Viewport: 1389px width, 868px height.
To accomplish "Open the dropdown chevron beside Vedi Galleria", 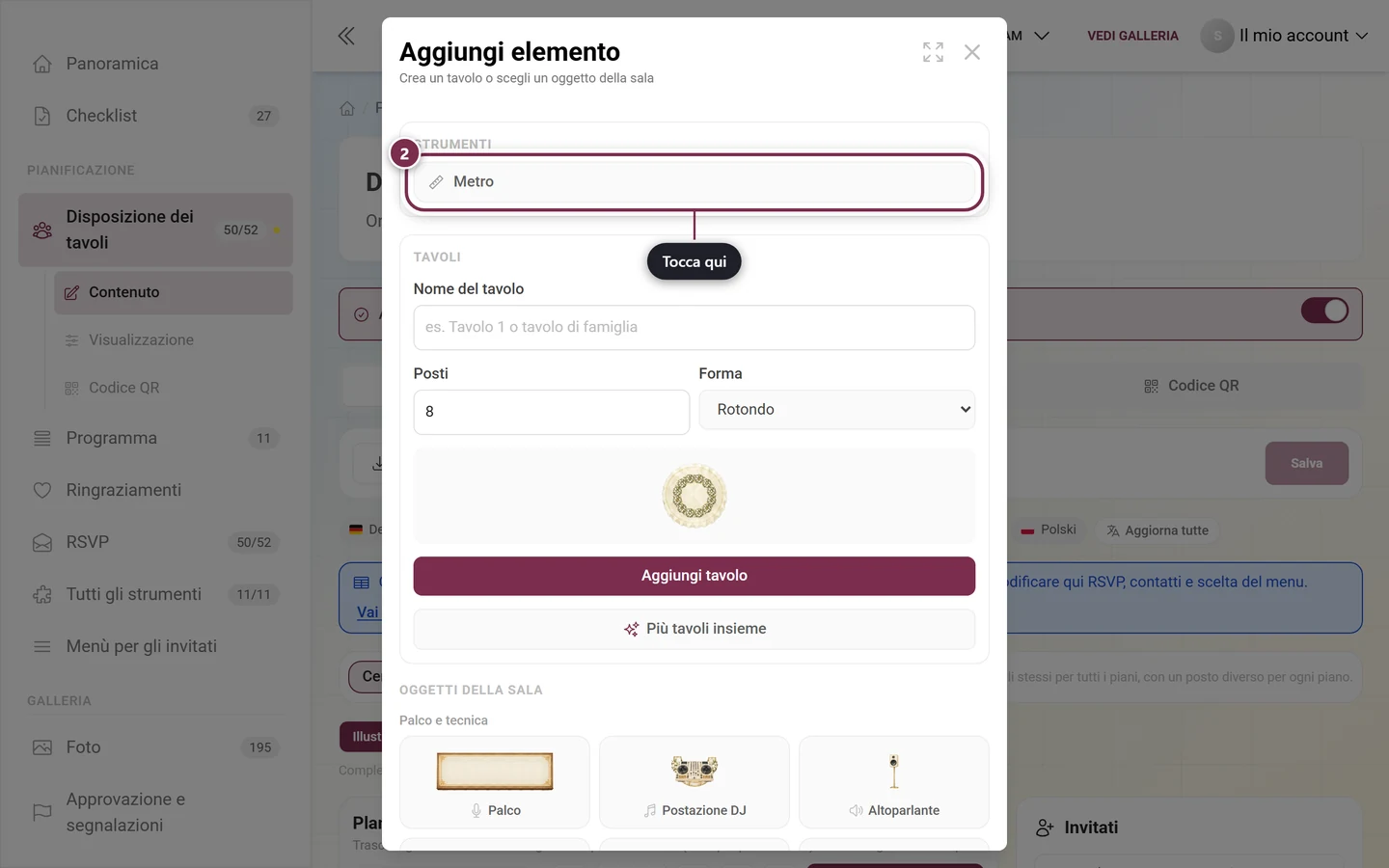I will click(x=1042, y=36).
